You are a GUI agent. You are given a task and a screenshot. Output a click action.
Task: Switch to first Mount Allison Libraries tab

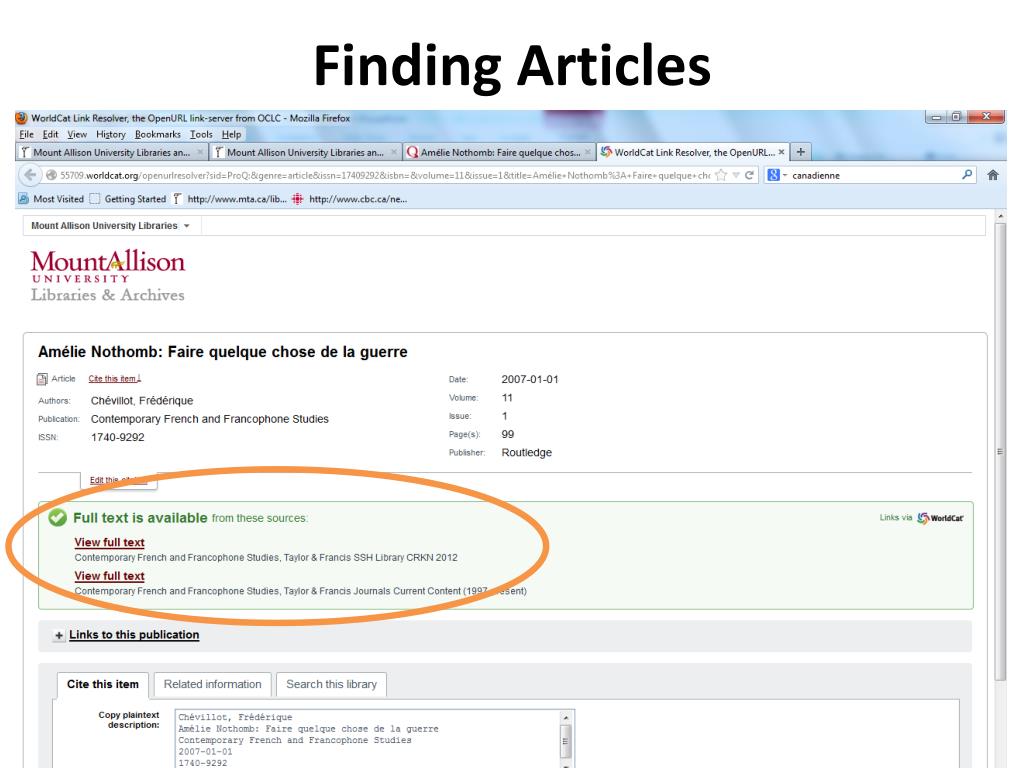[111, 152]
